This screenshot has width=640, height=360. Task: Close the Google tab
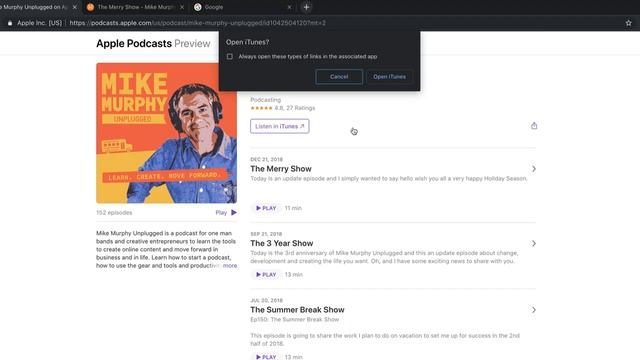click(289, 7)
